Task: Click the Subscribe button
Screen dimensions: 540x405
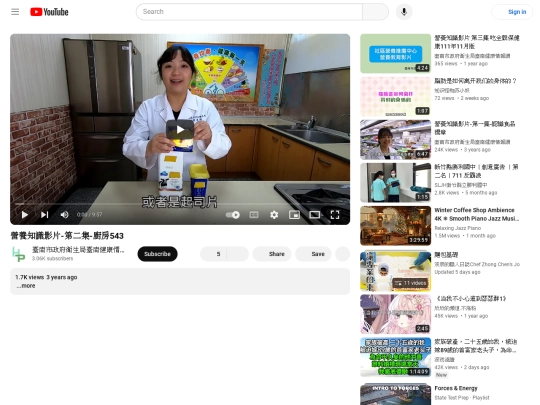Action: [157, 254]
